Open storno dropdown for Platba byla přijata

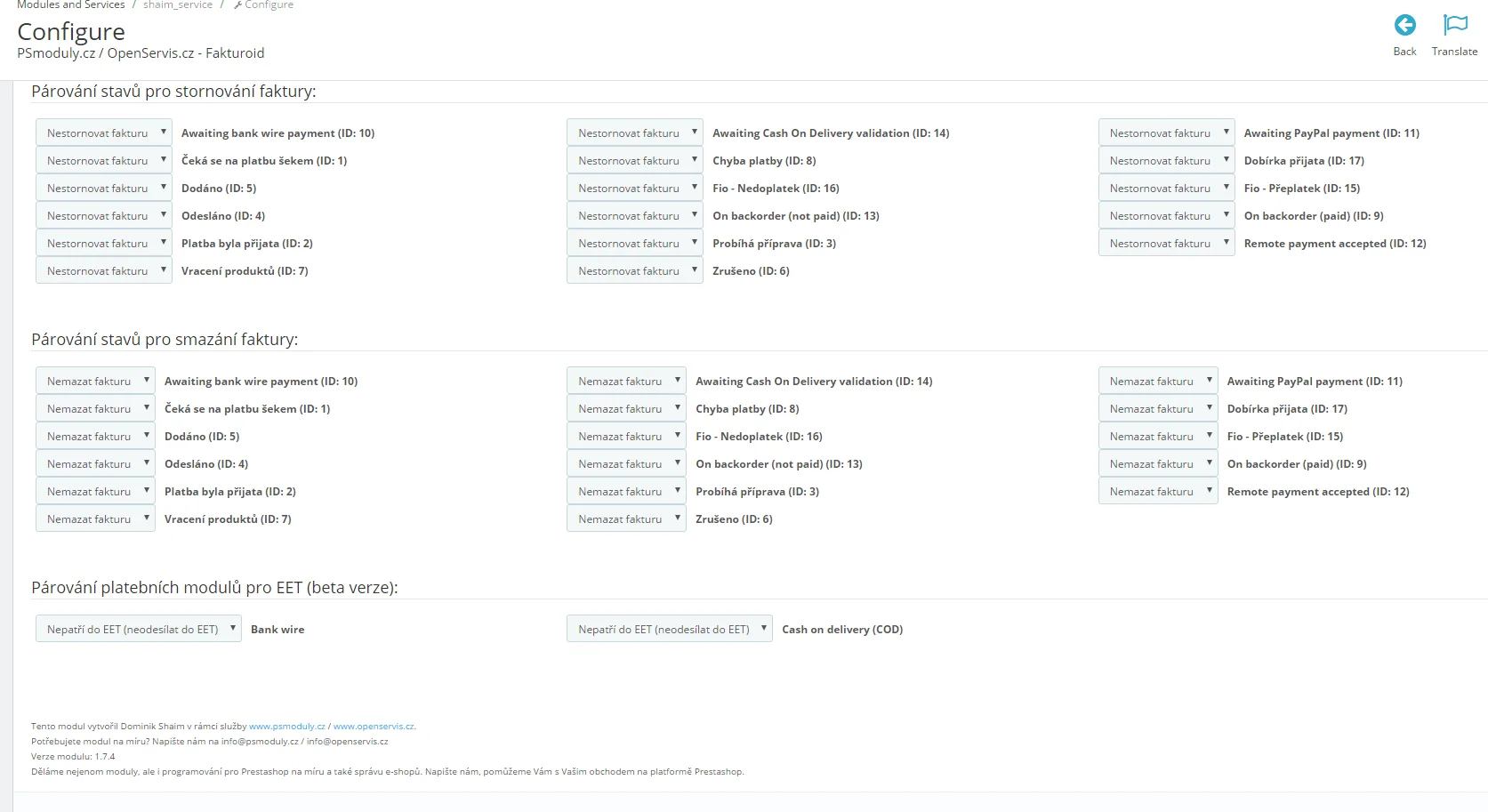click(x=103, y=244)
